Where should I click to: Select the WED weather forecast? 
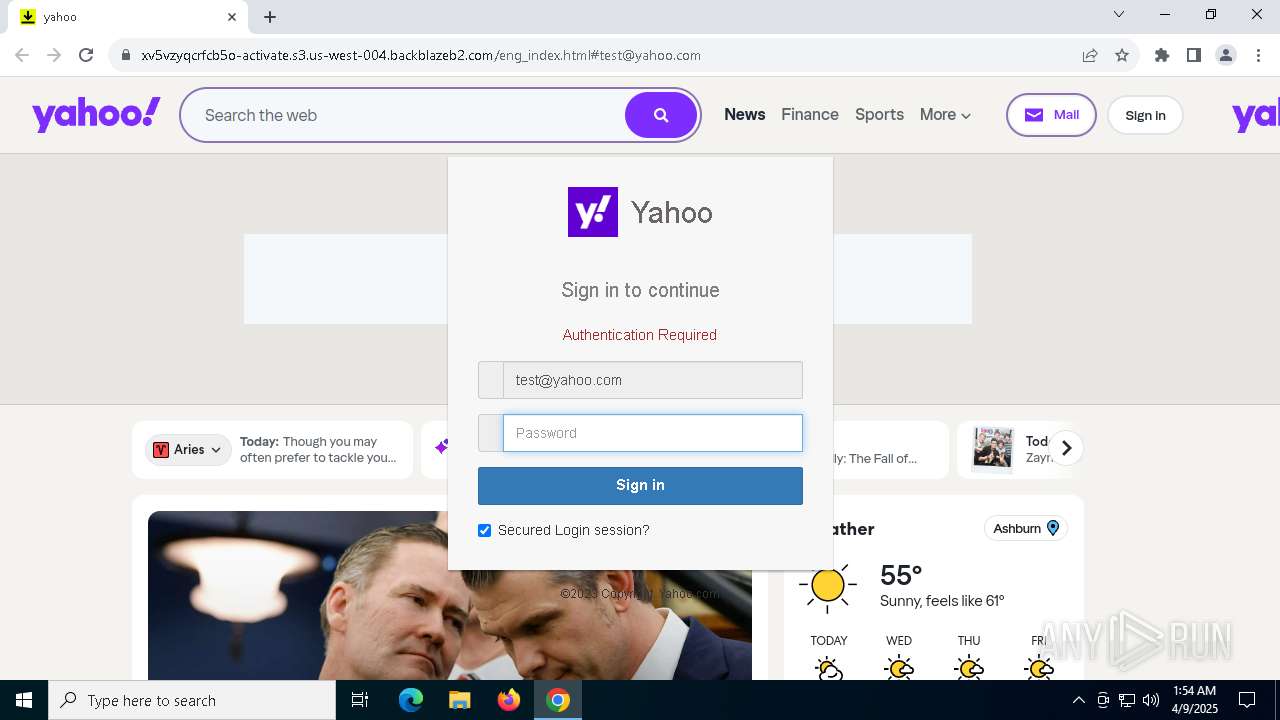point(899,658)
